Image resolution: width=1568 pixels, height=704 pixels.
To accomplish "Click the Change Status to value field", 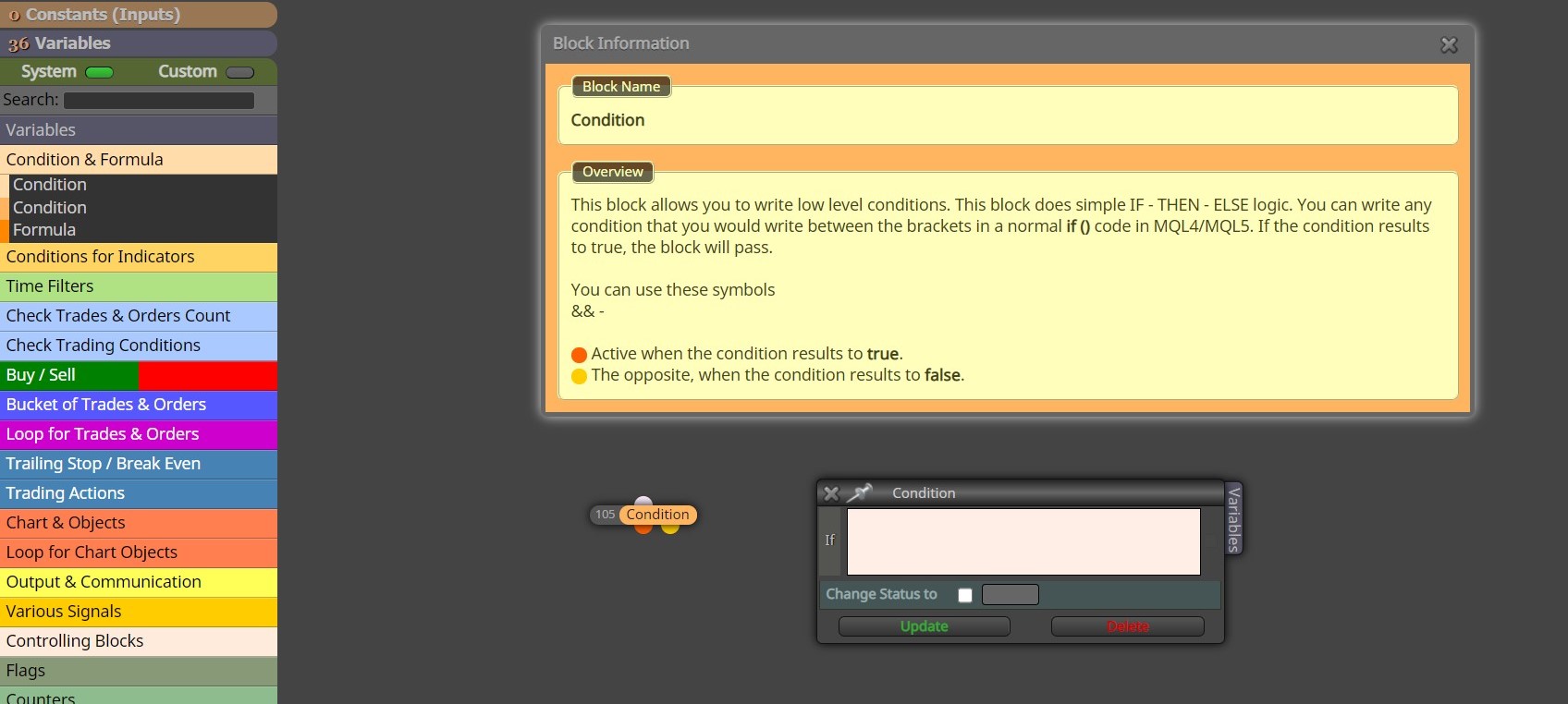I will [x=1011, y=594].
